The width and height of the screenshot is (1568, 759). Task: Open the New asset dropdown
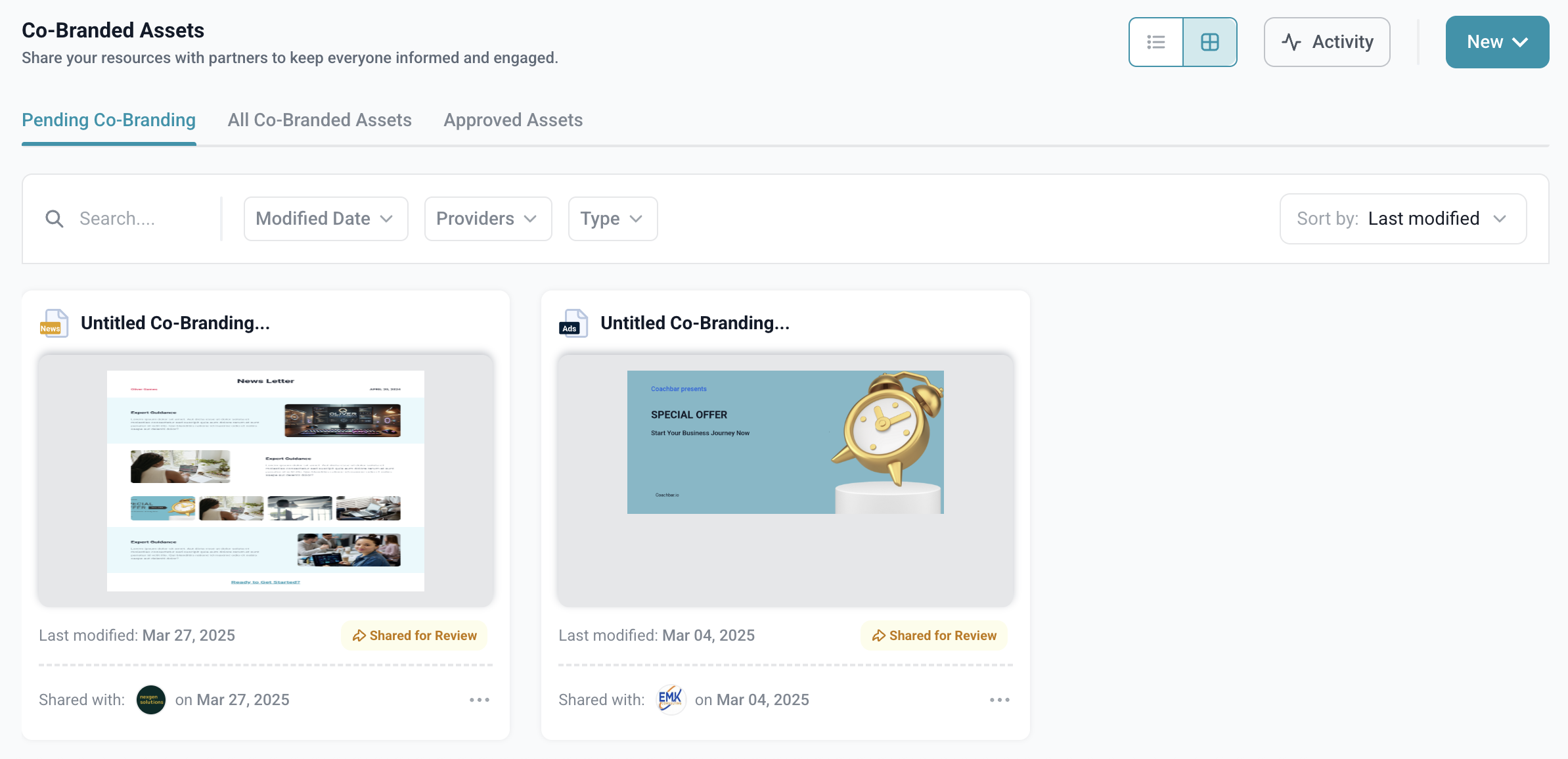[1496, 42]
